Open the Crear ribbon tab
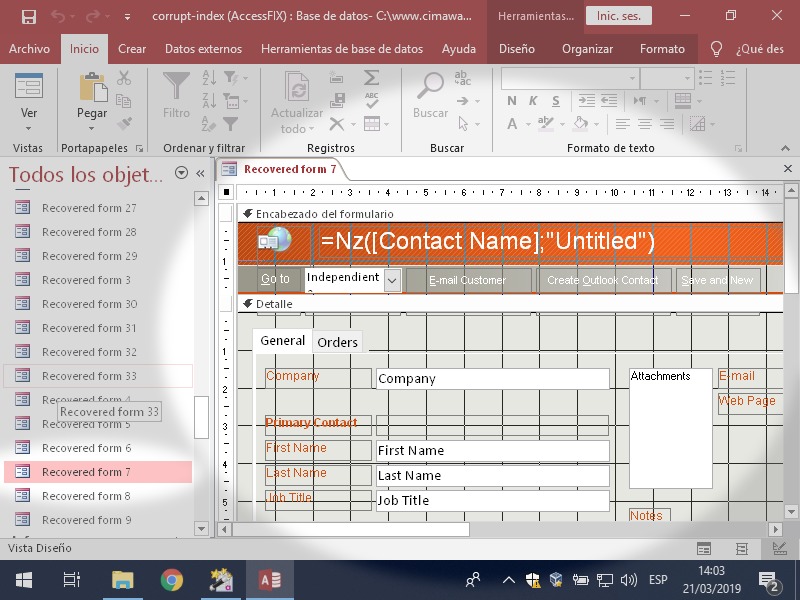 pyautogui.click(x=132, y=48)
